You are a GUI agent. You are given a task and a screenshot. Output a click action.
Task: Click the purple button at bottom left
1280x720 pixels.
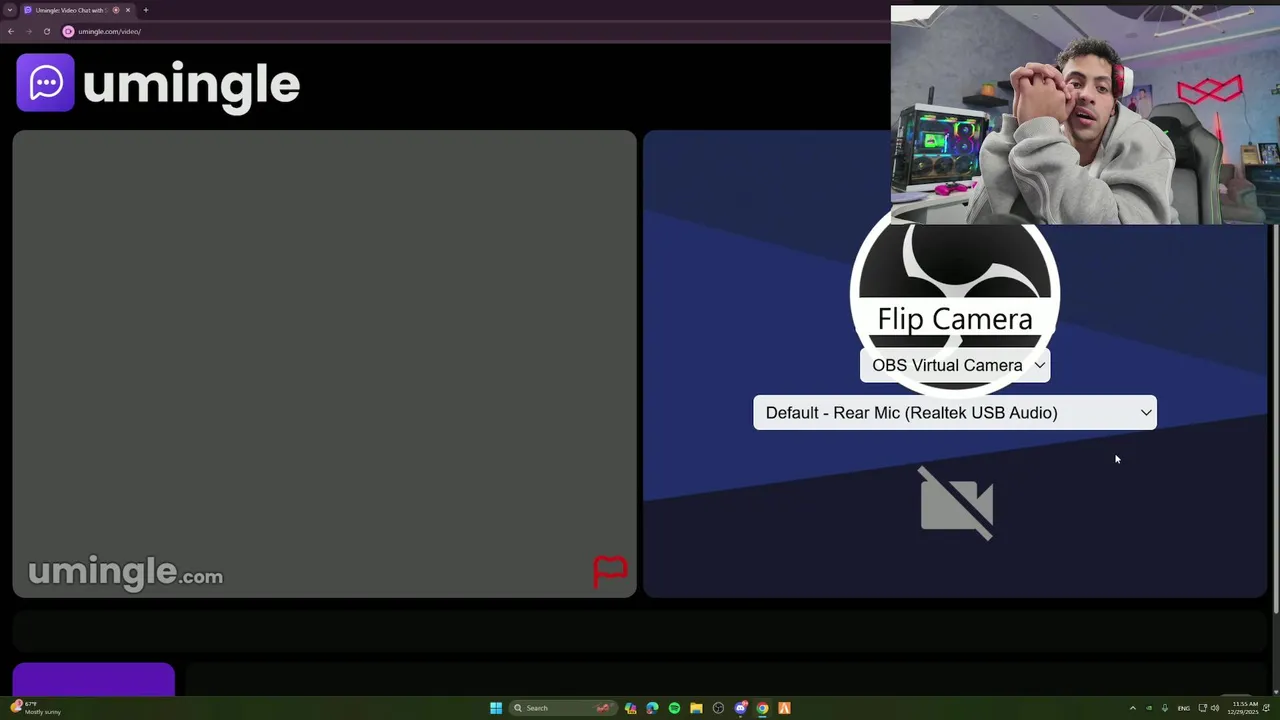(x=94, y=679)
